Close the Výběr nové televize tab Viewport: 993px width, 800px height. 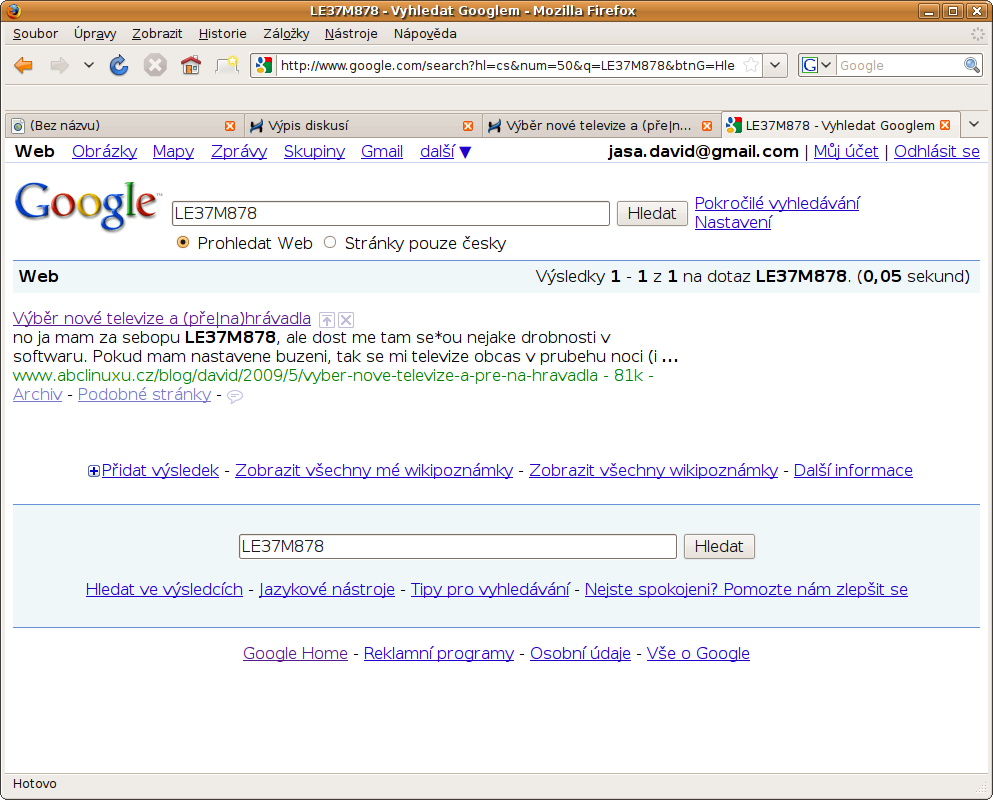[707, 126]
